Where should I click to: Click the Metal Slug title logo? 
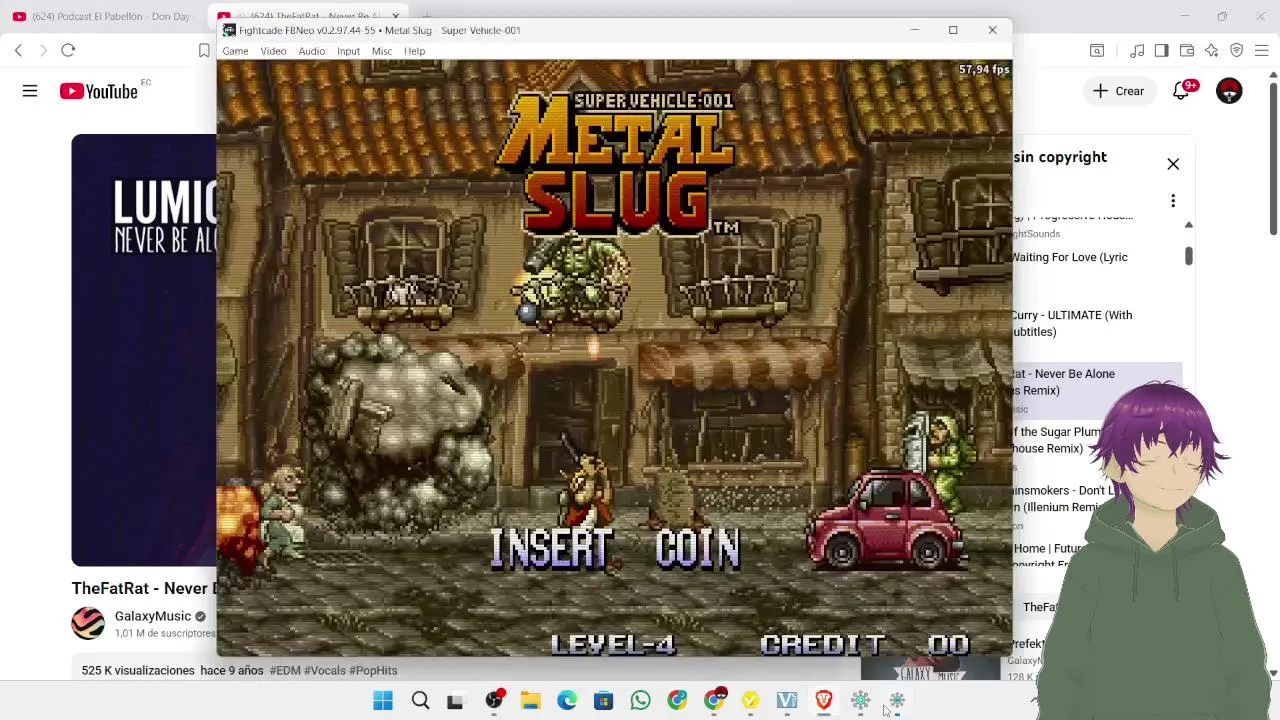[618, 165]
